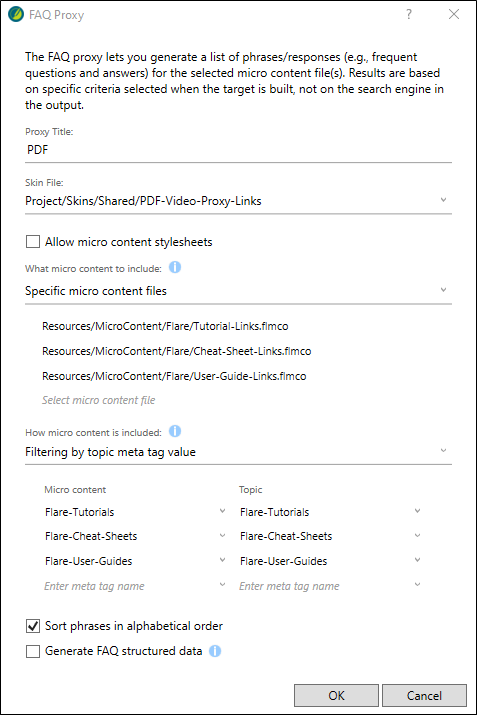Click the info icon next to Generate FAQ structured data
The height and width of the screenshot is (715, 477).
(x=215, y=651)
